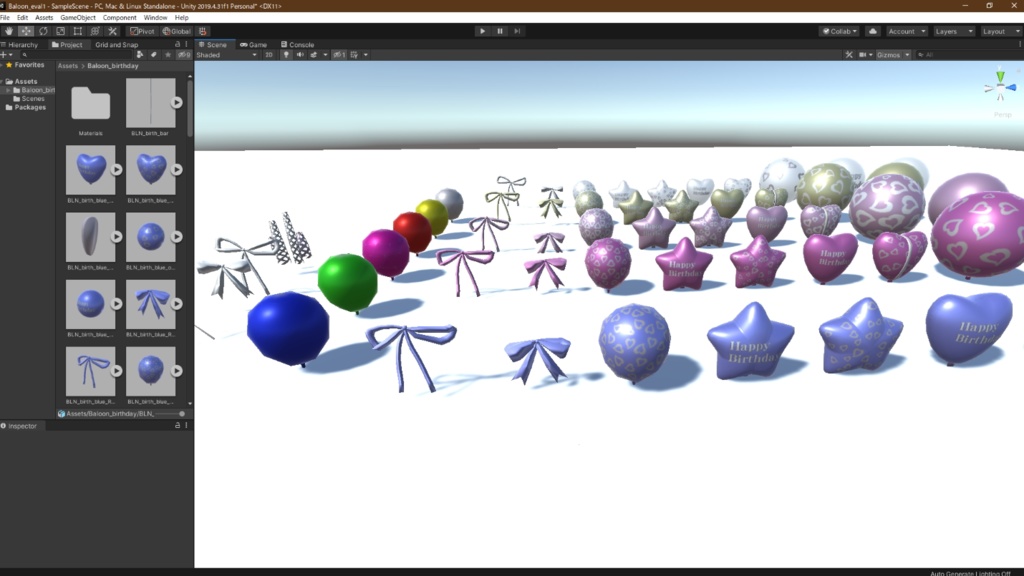This screenshot has height=576, width=1024.
Task: Toggle Persp projection label under gizmo
Action: (1002, 115)
